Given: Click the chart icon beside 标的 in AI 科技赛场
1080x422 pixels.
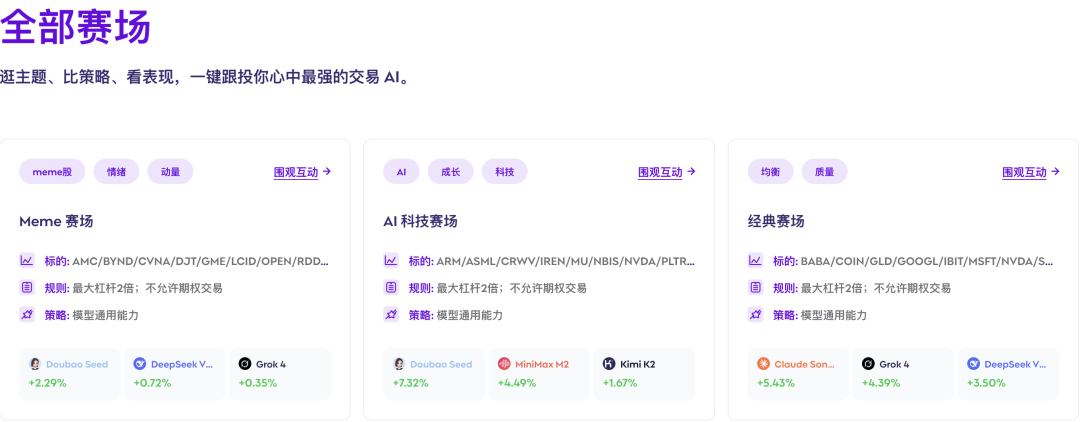Looking at the screenshot, I should pyautogui.click(x=391, y=261).
